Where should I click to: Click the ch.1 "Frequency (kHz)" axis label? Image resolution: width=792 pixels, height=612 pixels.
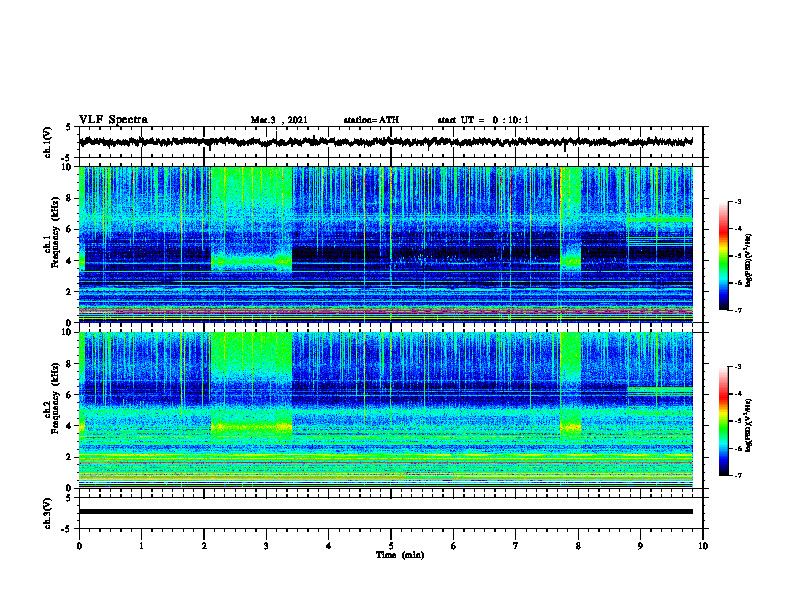click(55, 232)
